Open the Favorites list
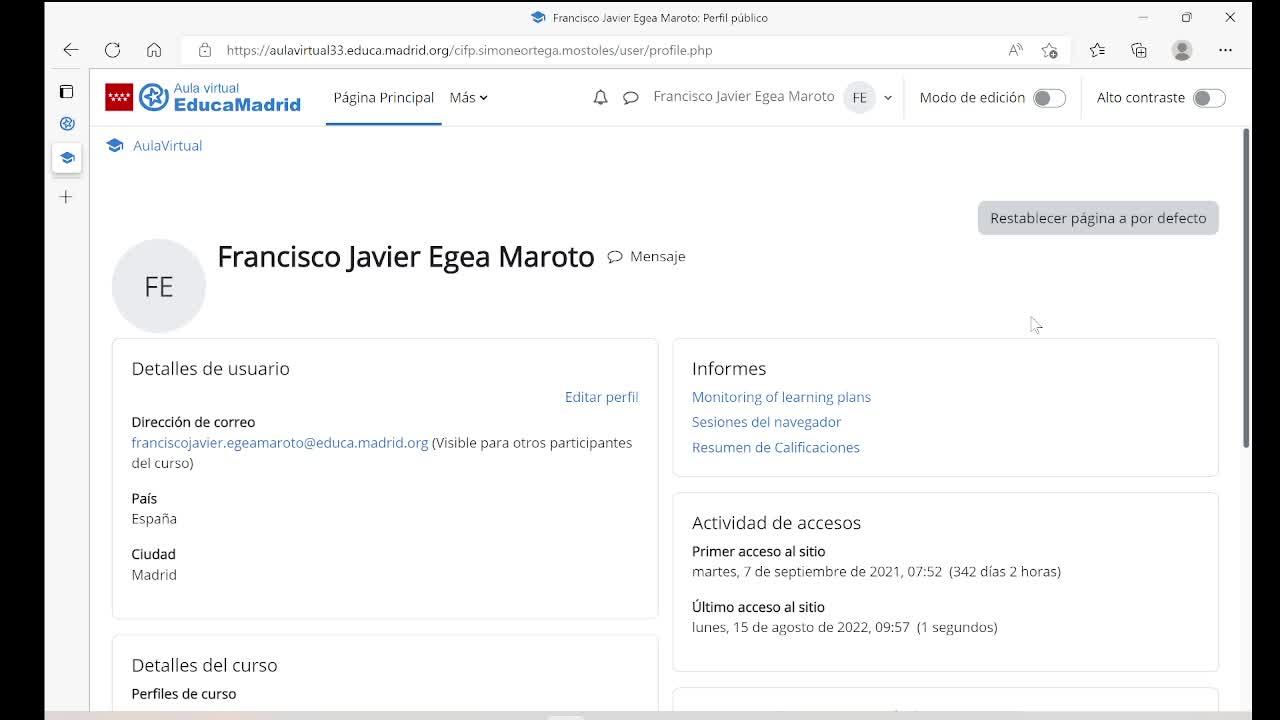 click(x=1097, y=50)
